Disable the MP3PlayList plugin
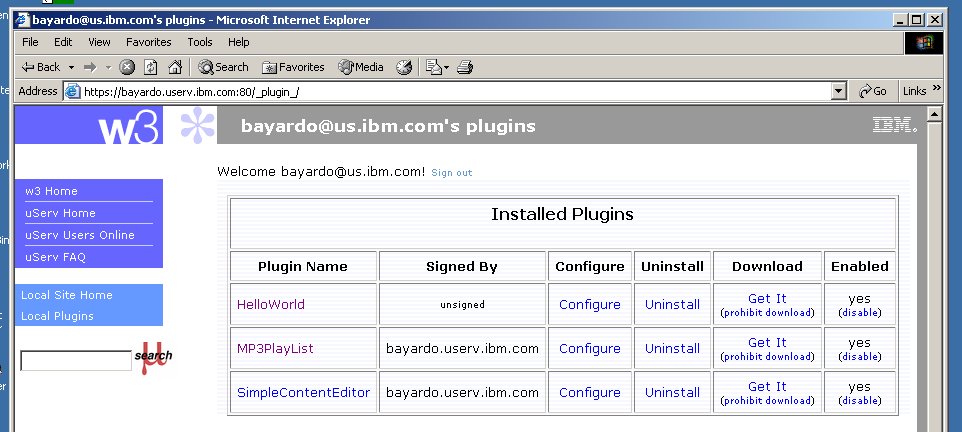The image size is (962, 432). [859, 357]
